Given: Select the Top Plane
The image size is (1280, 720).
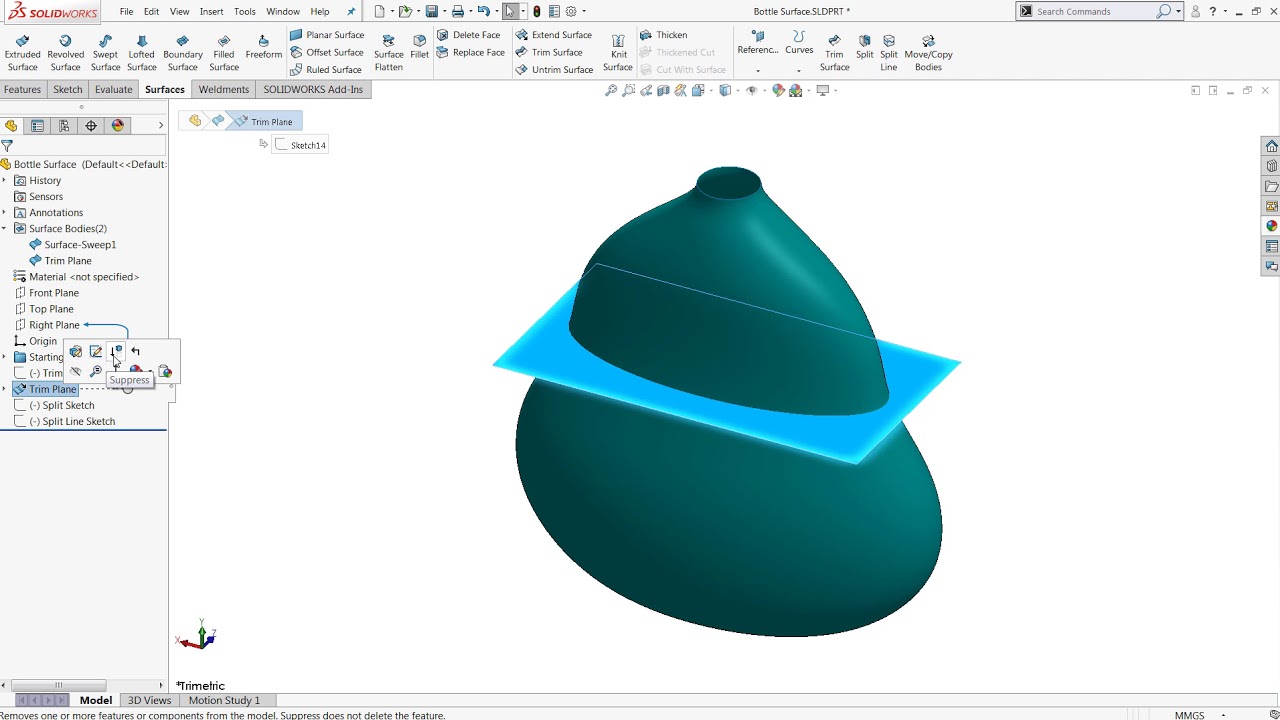Looking at the screenshot, I should point(44,309).
